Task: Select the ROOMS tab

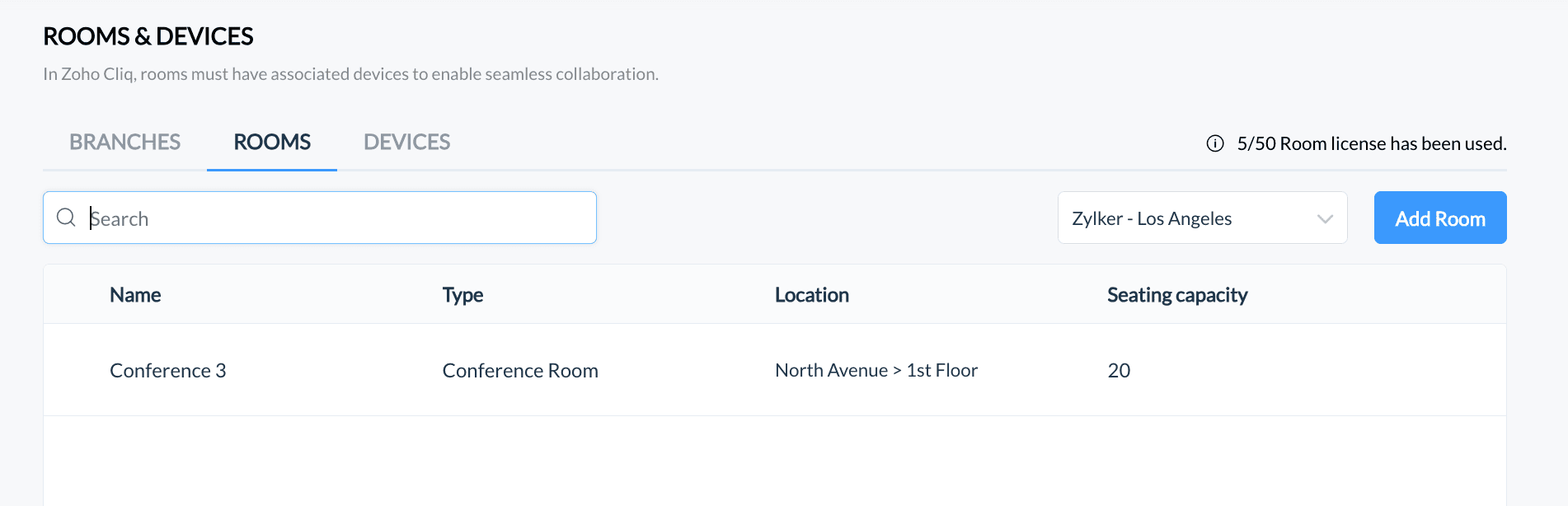Action: click(272, 142)
